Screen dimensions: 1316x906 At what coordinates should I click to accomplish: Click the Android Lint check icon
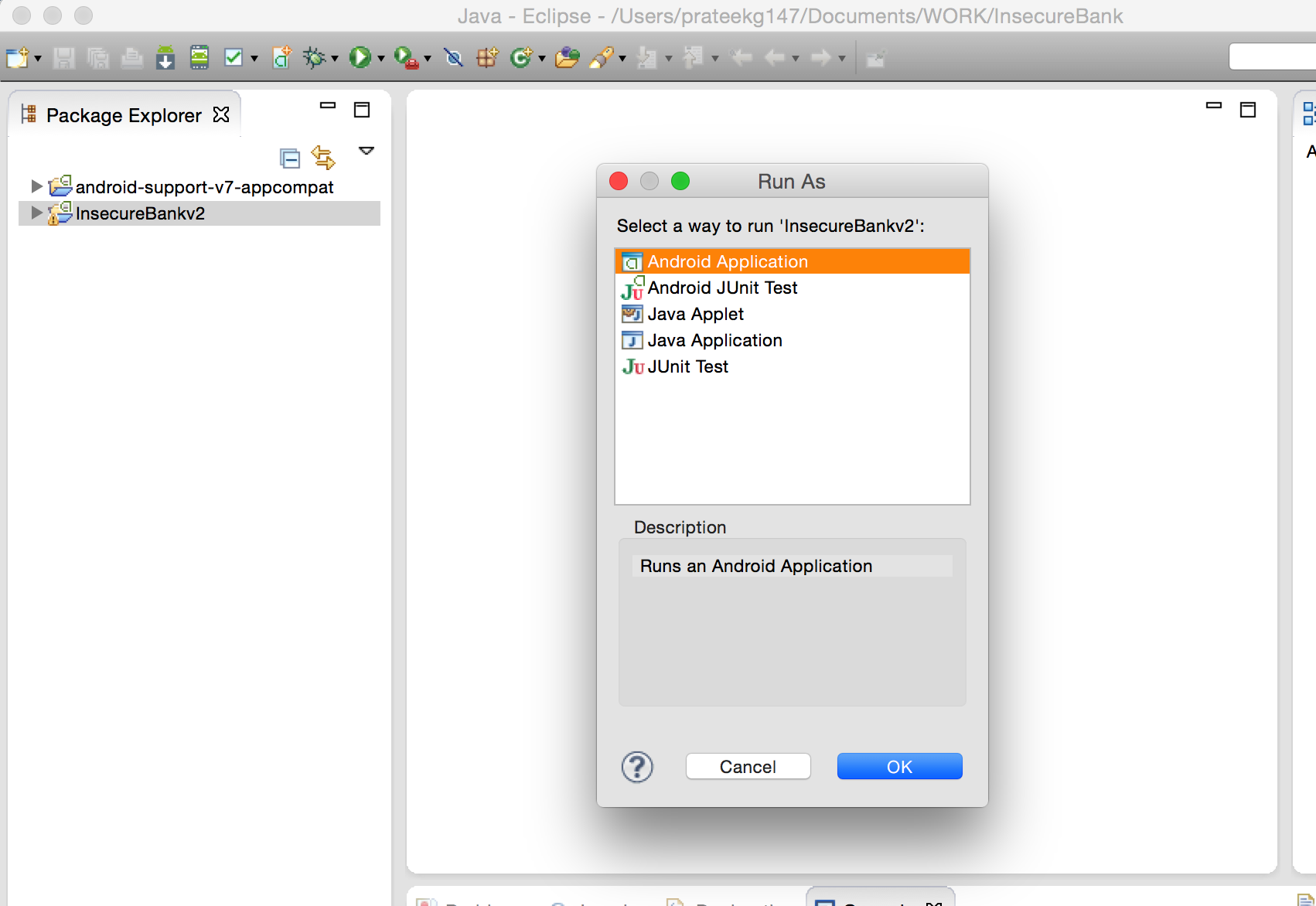[234, 58]
